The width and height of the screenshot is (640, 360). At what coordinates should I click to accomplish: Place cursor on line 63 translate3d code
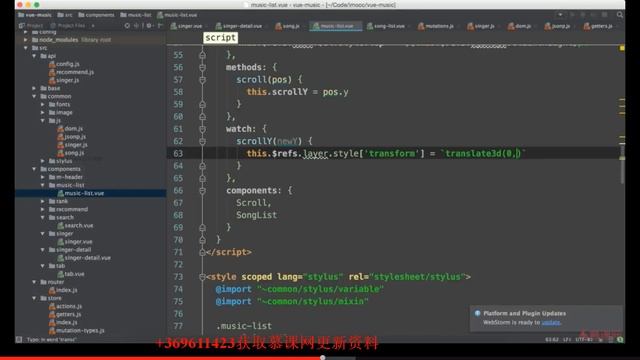(483, 153)
